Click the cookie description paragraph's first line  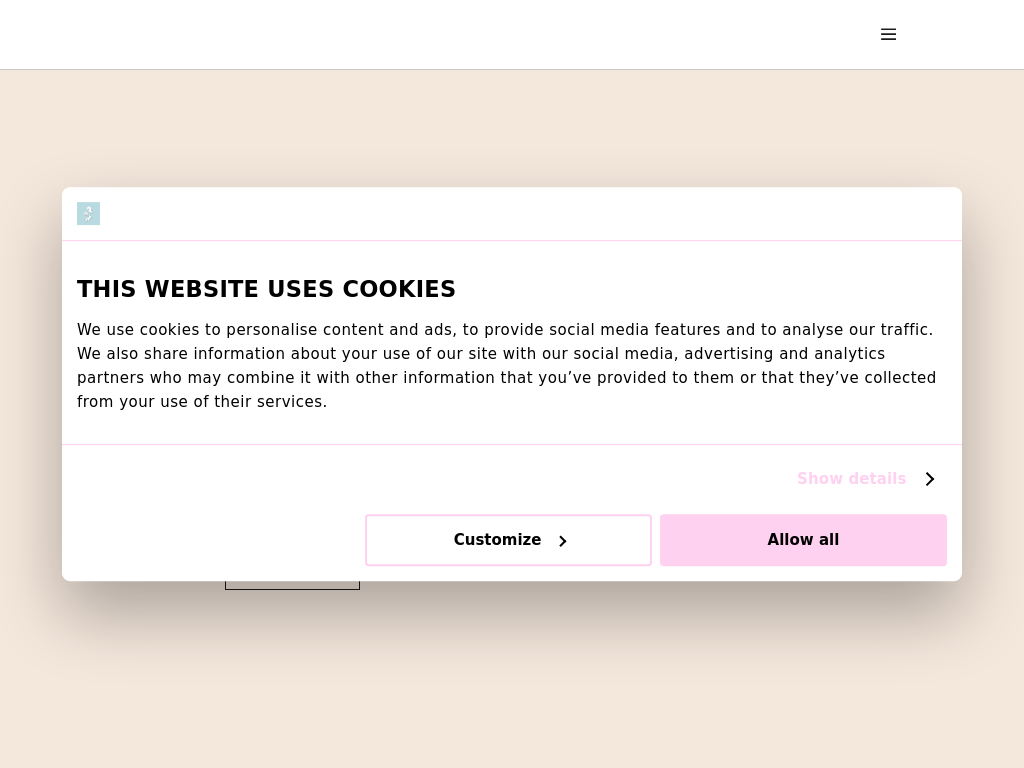[x=504, y=330]
